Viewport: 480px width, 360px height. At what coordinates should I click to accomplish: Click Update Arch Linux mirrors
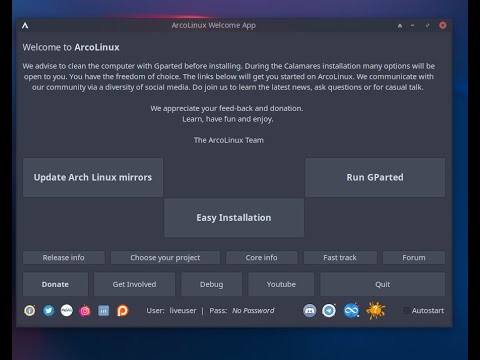pyautogui.click(x=93, y=177)
